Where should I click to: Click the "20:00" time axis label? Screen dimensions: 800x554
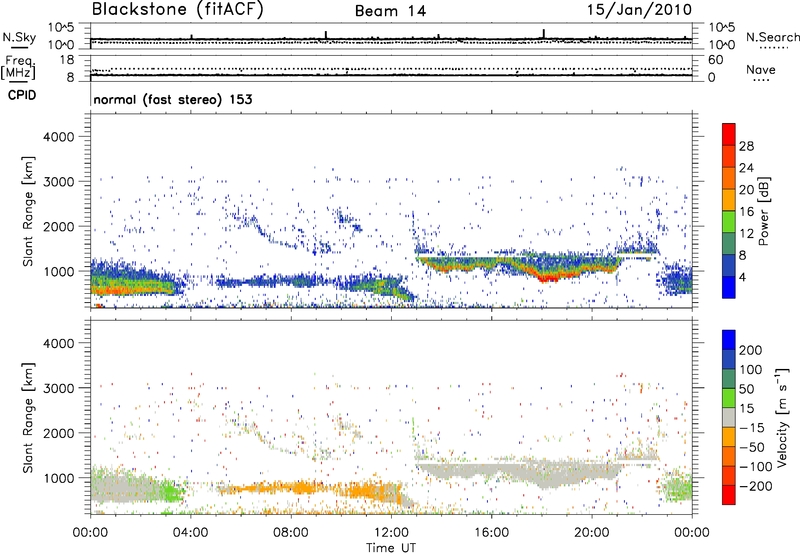click(591, 533)
